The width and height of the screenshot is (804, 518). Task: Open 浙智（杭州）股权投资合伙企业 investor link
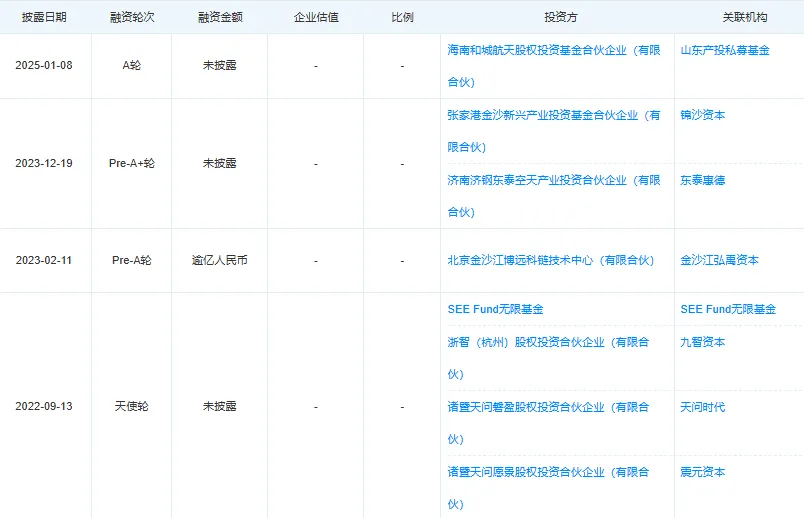(x=548, y=358)
